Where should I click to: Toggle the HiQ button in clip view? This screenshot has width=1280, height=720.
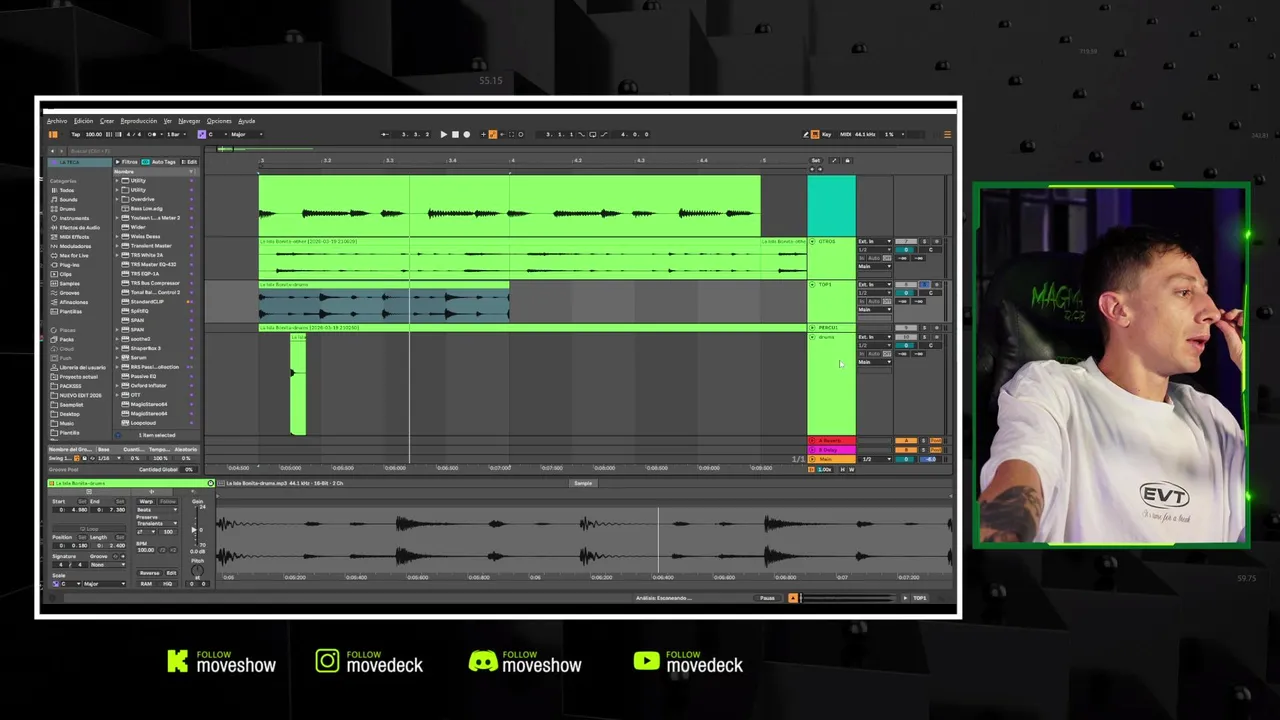(x=167, y=584)
